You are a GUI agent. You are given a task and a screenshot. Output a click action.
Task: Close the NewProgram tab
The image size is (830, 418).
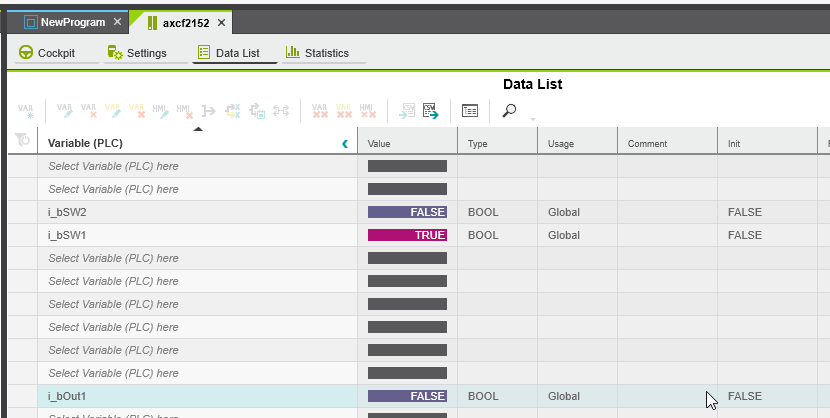tap(118, 22)
